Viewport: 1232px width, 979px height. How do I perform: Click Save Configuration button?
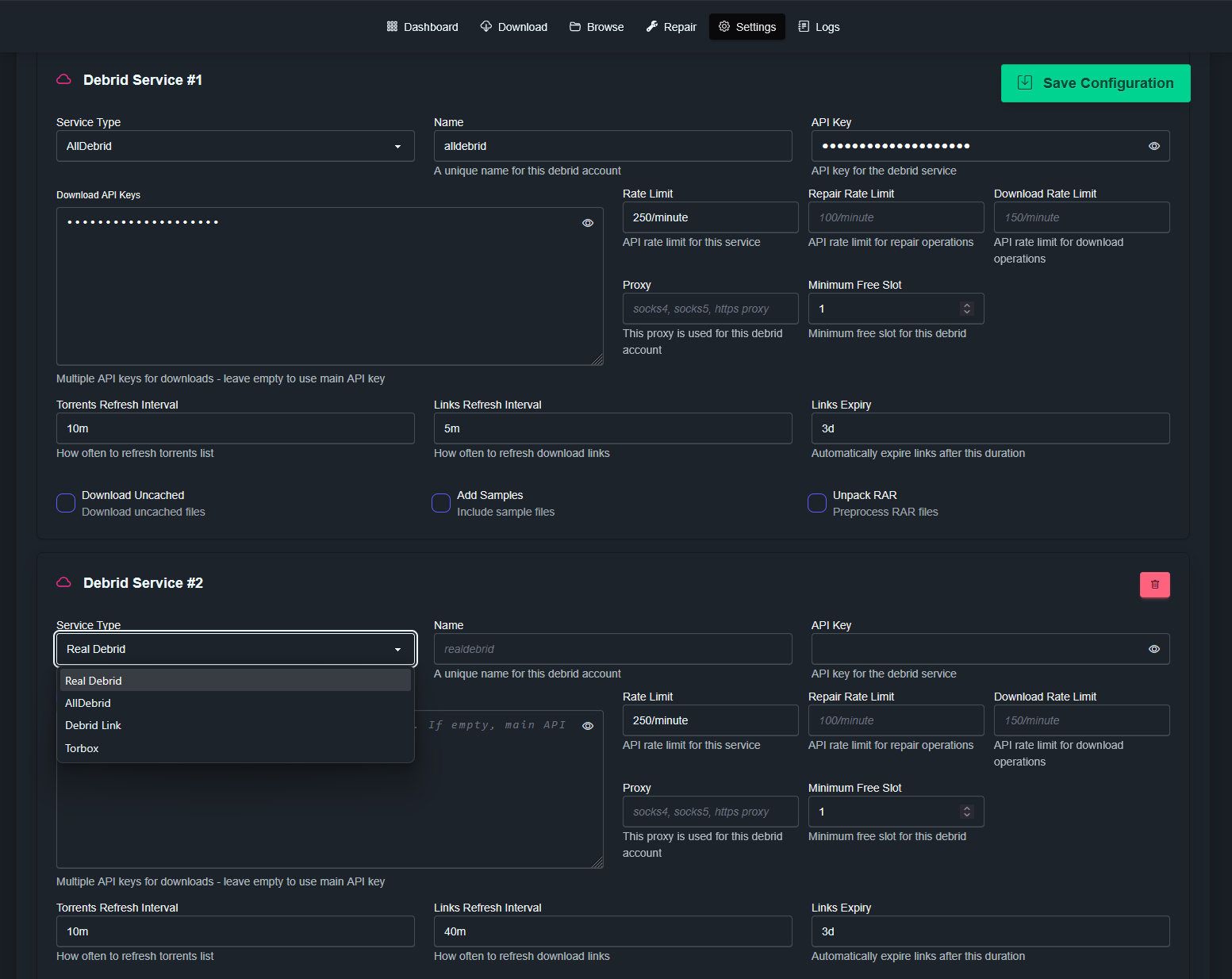click(1095, 83)
